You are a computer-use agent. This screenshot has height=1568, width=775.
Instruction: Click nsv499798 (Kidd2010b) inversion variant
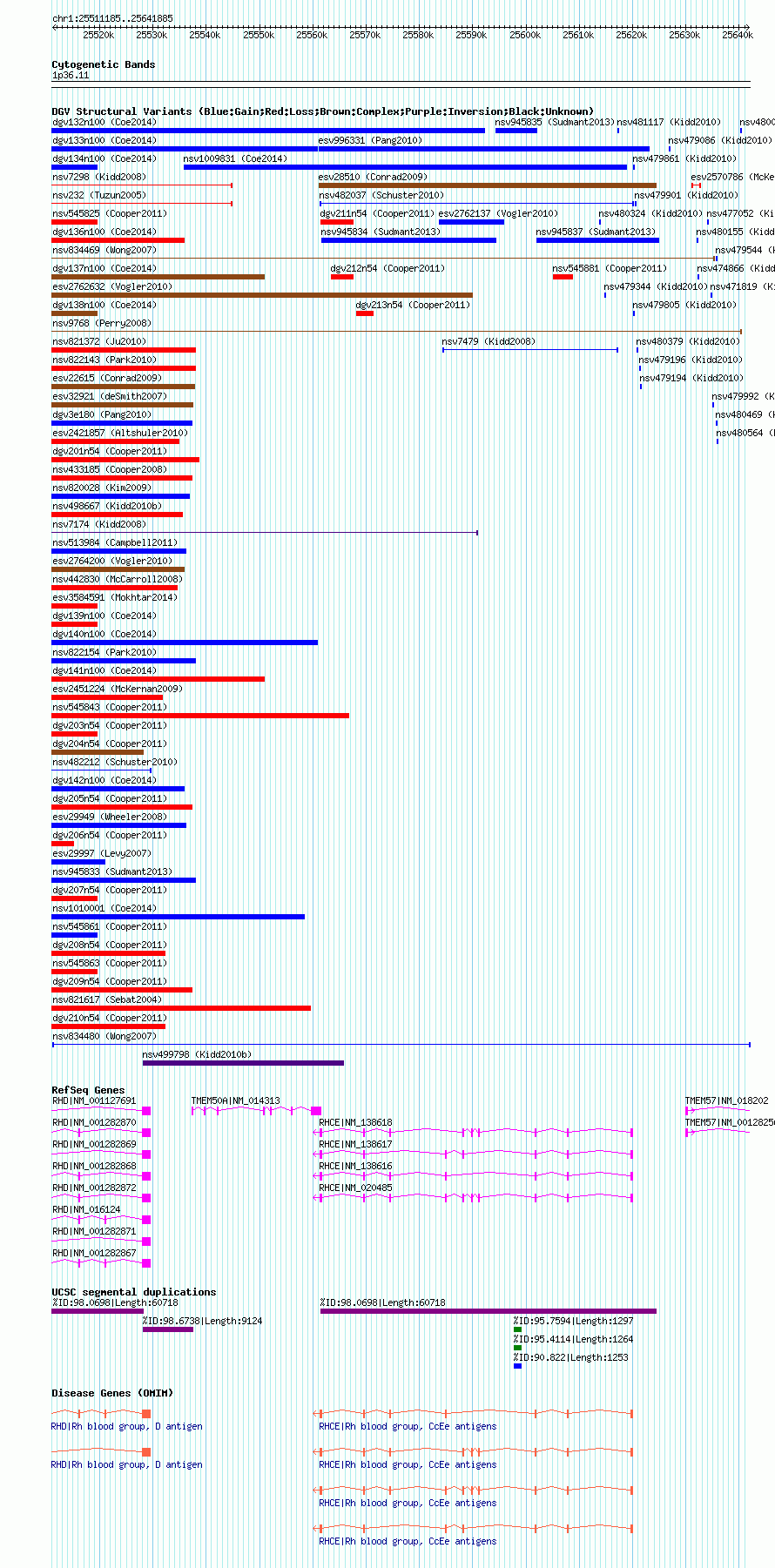[x=243, y=1062]
